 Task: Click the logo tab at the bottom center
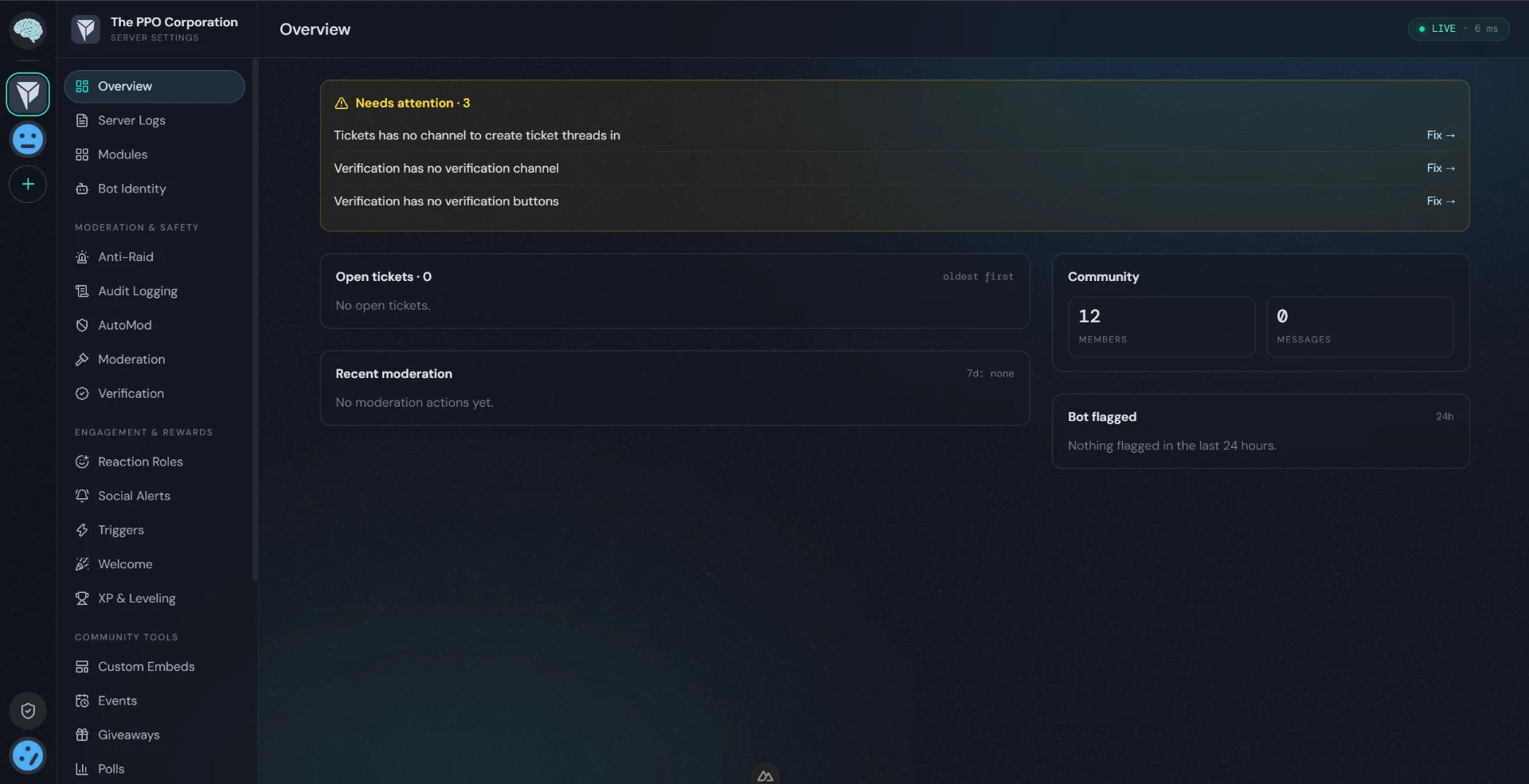click(x=765, y=775)
